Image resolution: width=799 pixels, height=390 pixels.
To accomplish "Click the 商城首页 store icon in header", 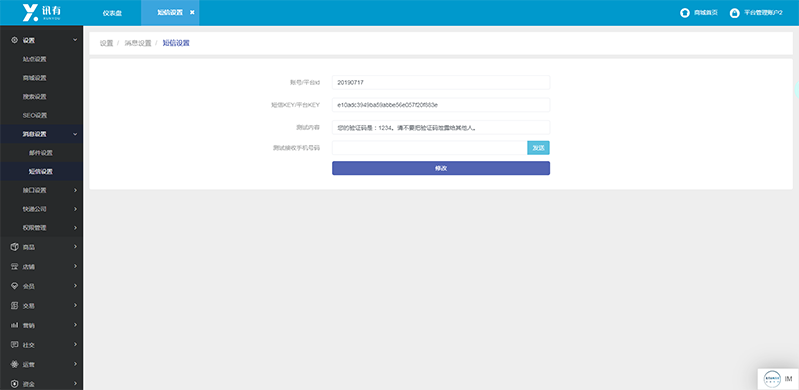I will click(x=685, y=13).
